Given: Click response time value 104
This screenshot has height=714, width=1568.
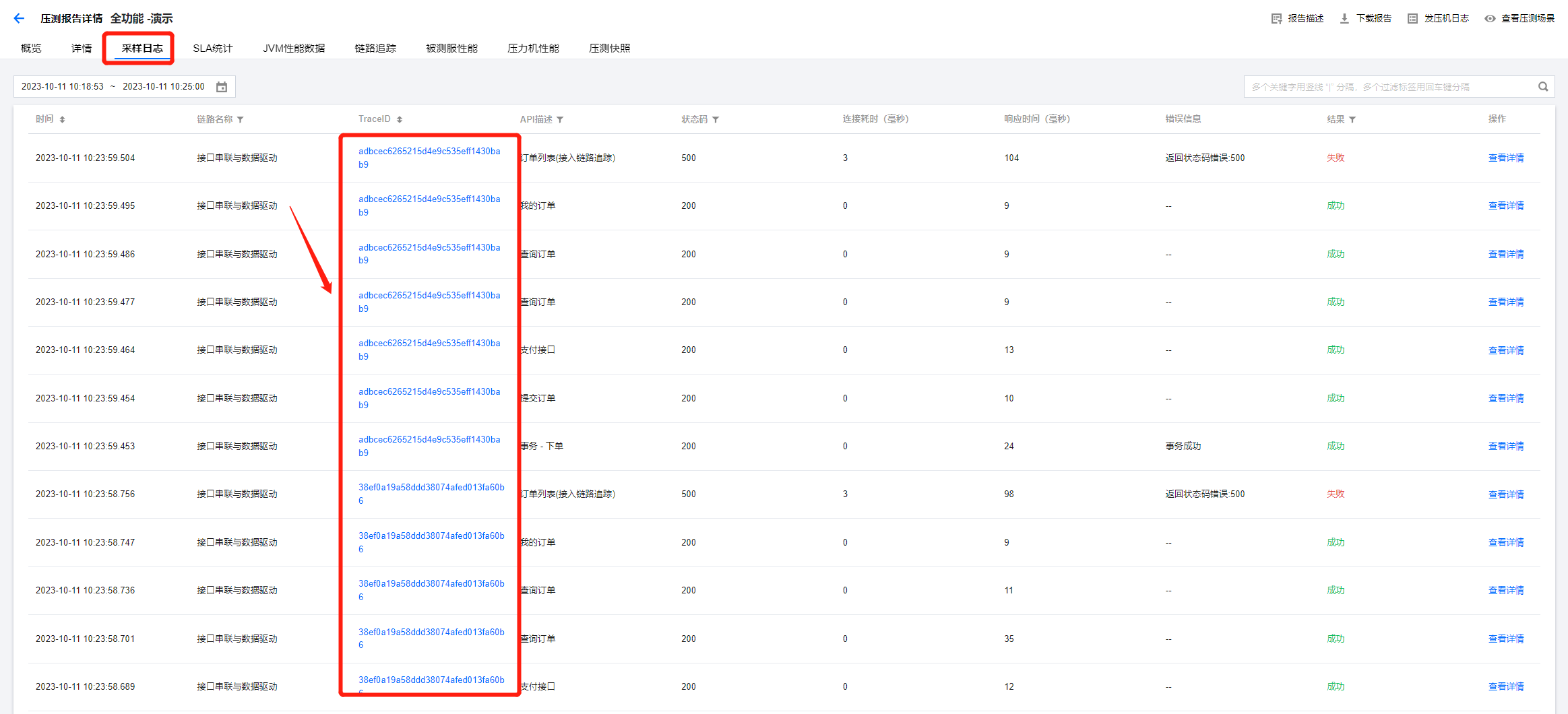Looking at the screenshot, I should [x=1011, y=158].
